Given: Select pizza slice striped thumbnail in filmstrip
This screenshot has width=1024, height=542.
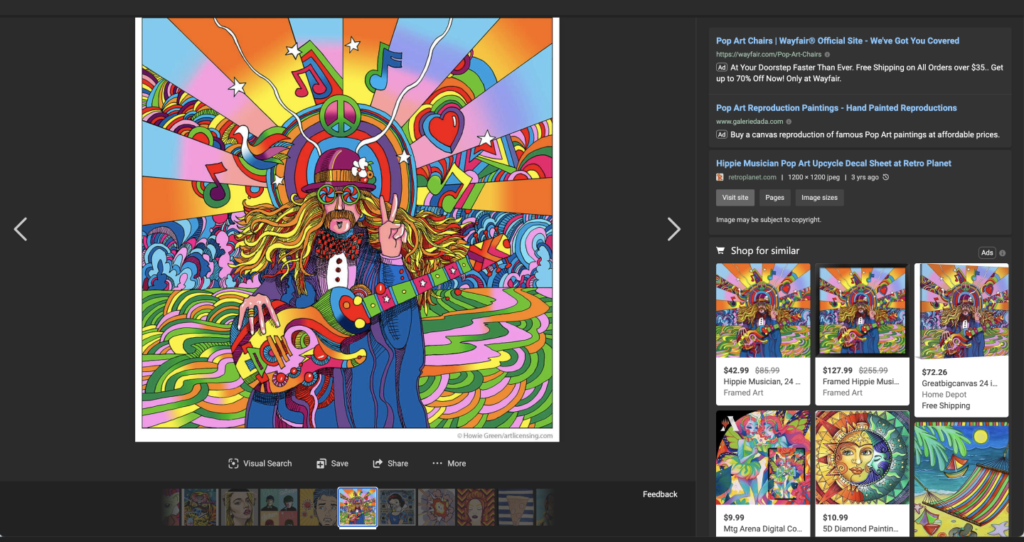Looking at the screenshot, I should [516, 507].
